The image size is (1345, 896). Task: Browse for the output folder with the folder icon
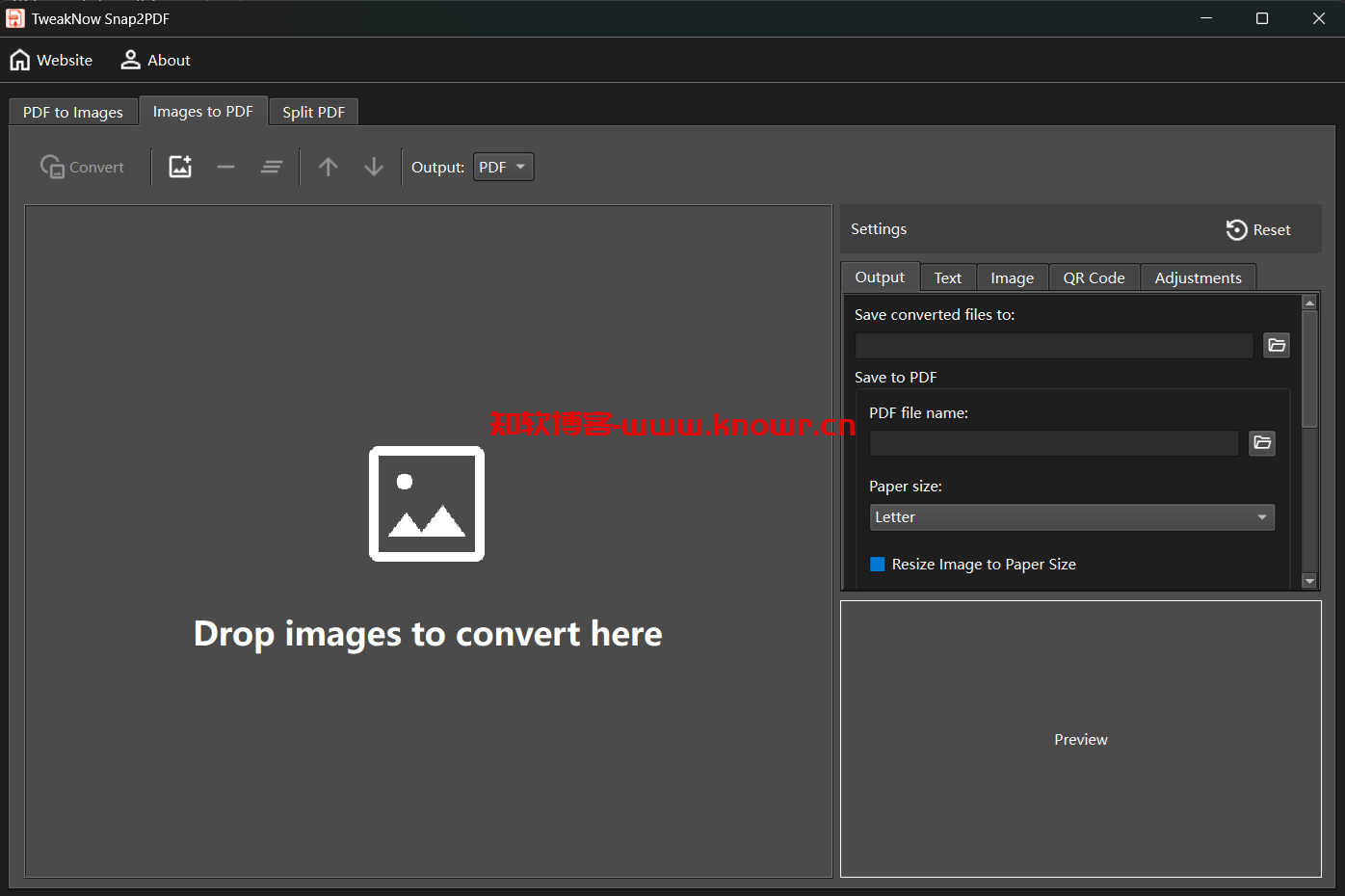[1277, 345]
